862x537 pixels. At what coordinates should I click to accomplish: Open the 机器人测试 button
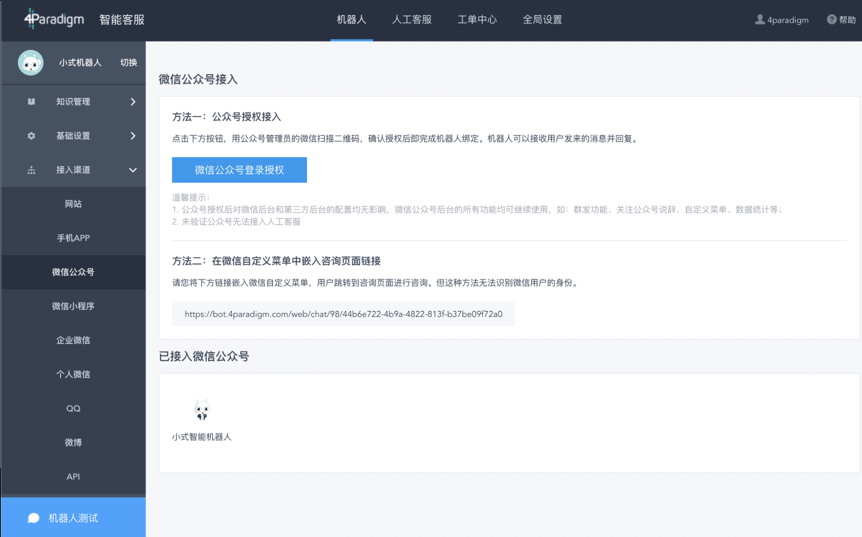(x=73, y=517)
